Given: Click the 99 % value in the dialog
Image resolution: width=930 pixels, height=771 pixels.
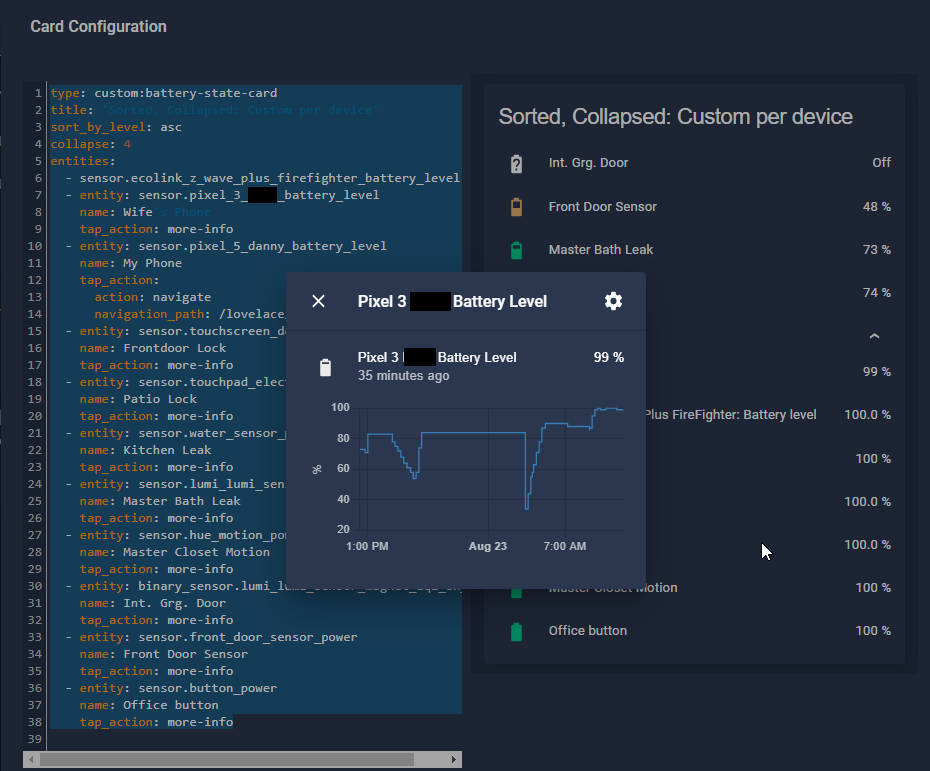Looking at the screenshot, I should tap(609, 358).
